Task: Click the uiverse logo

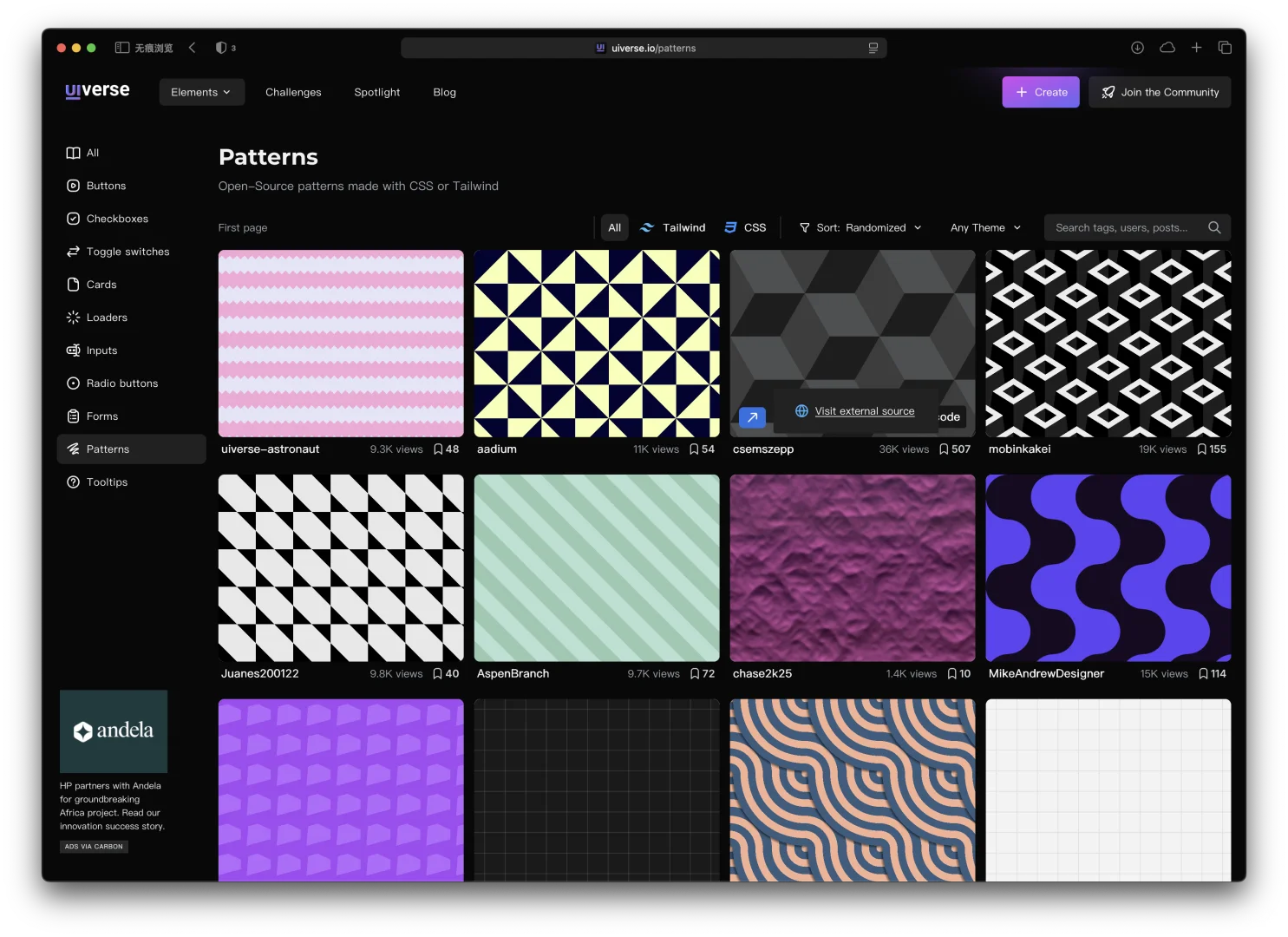Action: 97,91
